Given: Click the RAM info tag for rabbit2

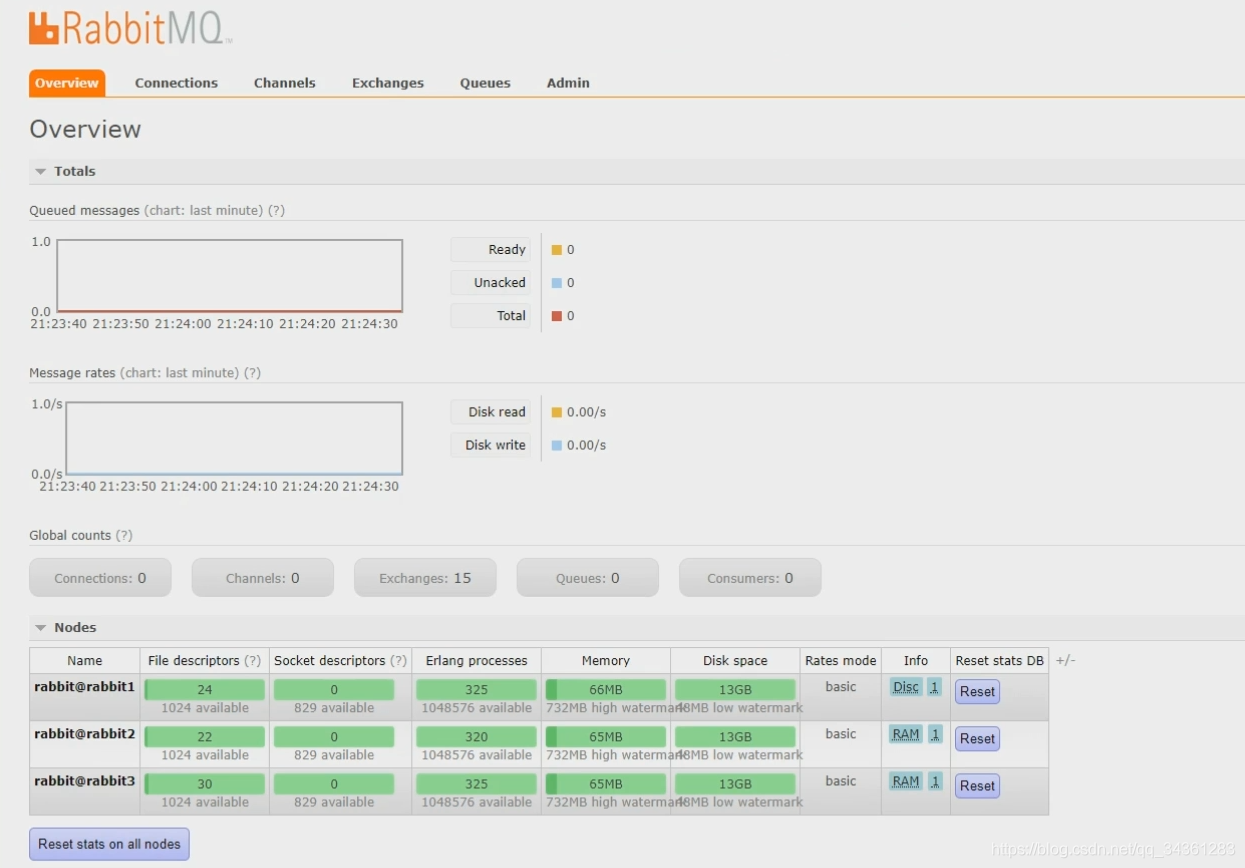Looking at the screenshot, I should pyautogui.click(x=906, y=734).
